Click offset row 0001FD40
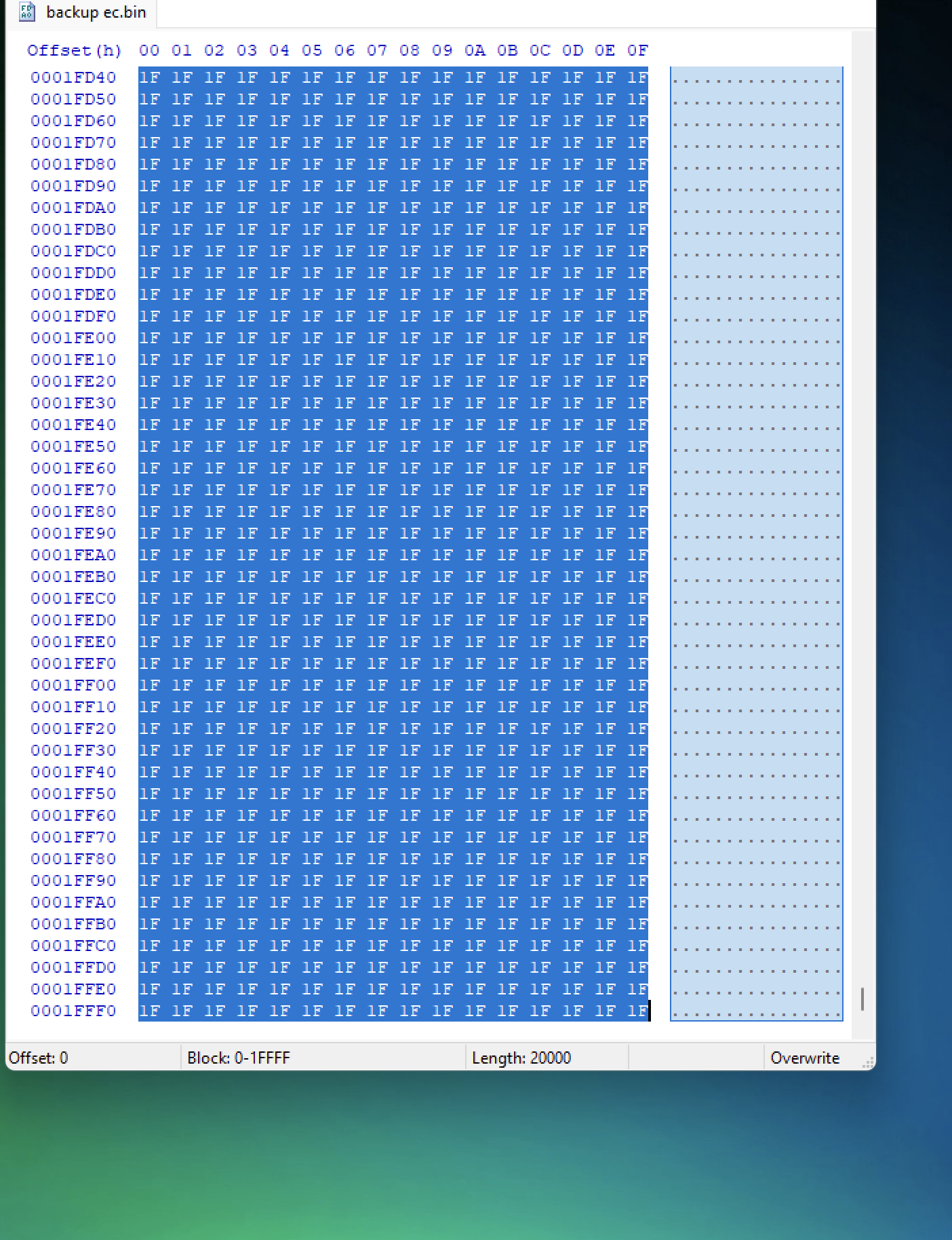This screenshot has height=1240, width=952. point(73,77)
